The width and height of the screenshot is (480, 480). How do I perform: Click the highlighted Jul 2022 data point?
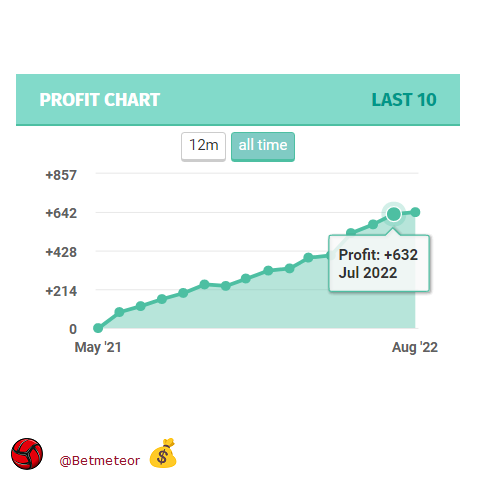coord(394,214)
